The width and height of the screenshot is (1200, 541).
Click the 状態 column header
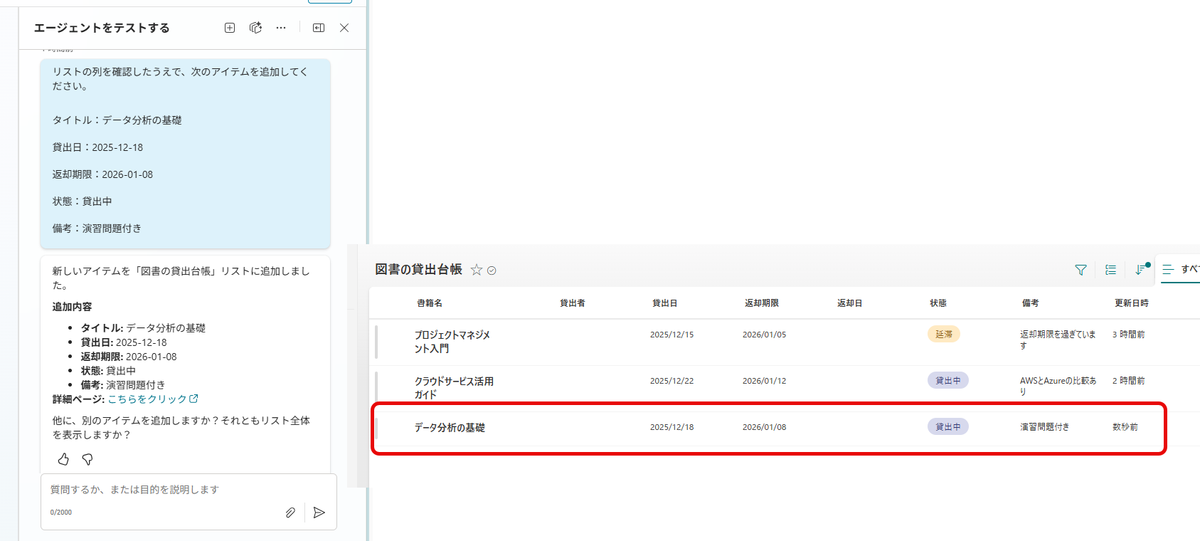[x=937, y=302]
